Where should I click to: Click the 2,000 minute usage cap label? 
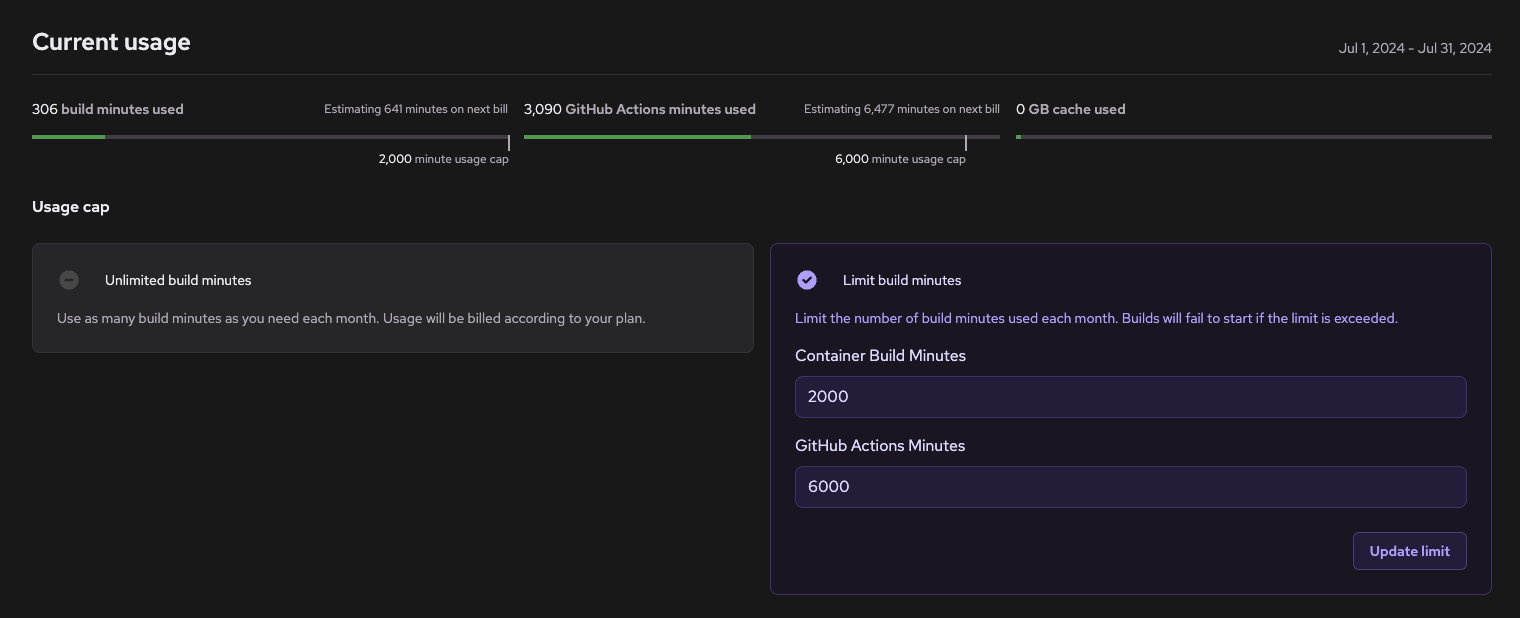pyautogui.click(x=443, y=159)
